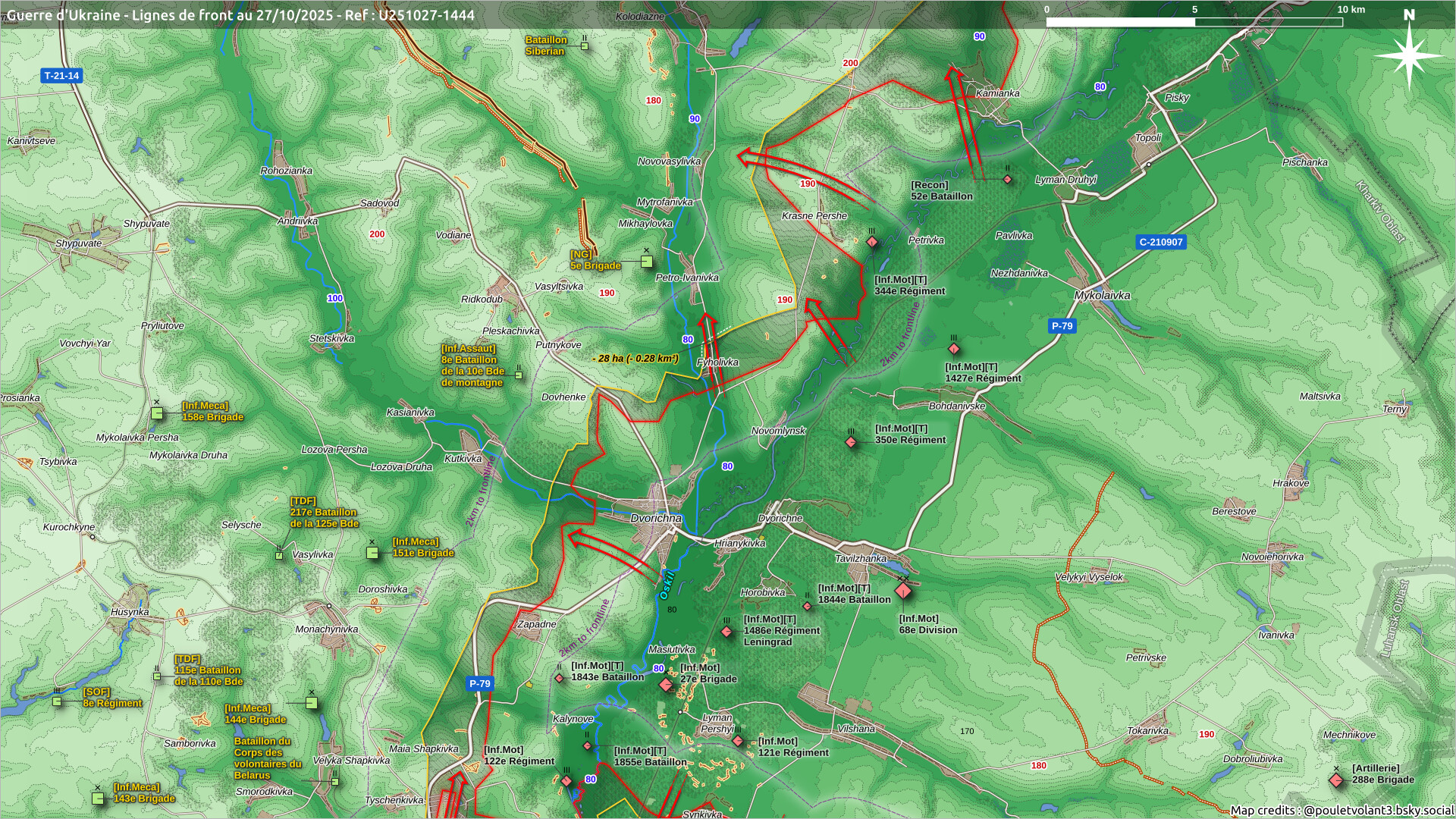The image size is (1456, 819).
Task: Click the P-79 road shield near Mykolaivka
Action: point(1062,326)
